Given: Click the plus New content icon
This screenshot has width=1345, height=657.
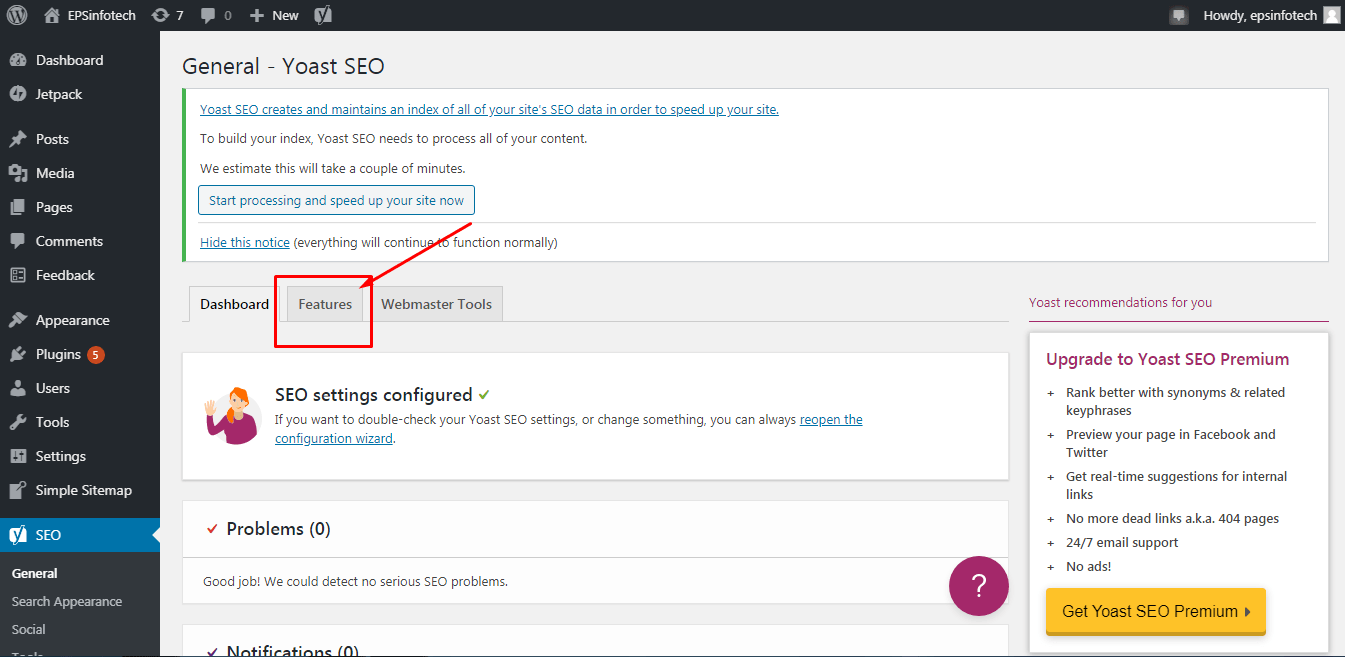Looking at the screenshot, I should click(257, 16).
